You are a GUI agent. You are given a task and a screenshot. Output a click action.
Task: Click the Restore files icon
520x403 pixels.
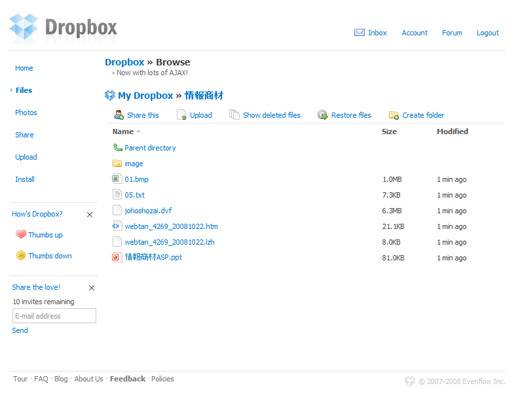[322, 115]
